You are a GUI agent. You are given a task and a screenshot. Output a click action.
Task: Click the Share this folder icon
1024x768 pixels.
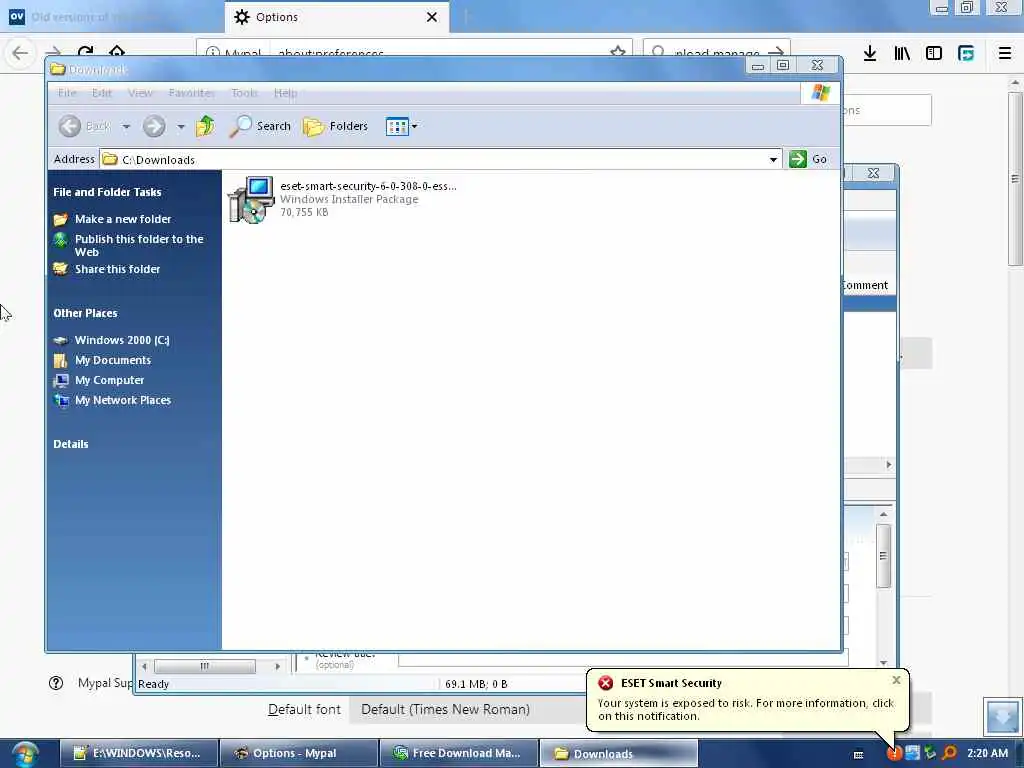61,268
